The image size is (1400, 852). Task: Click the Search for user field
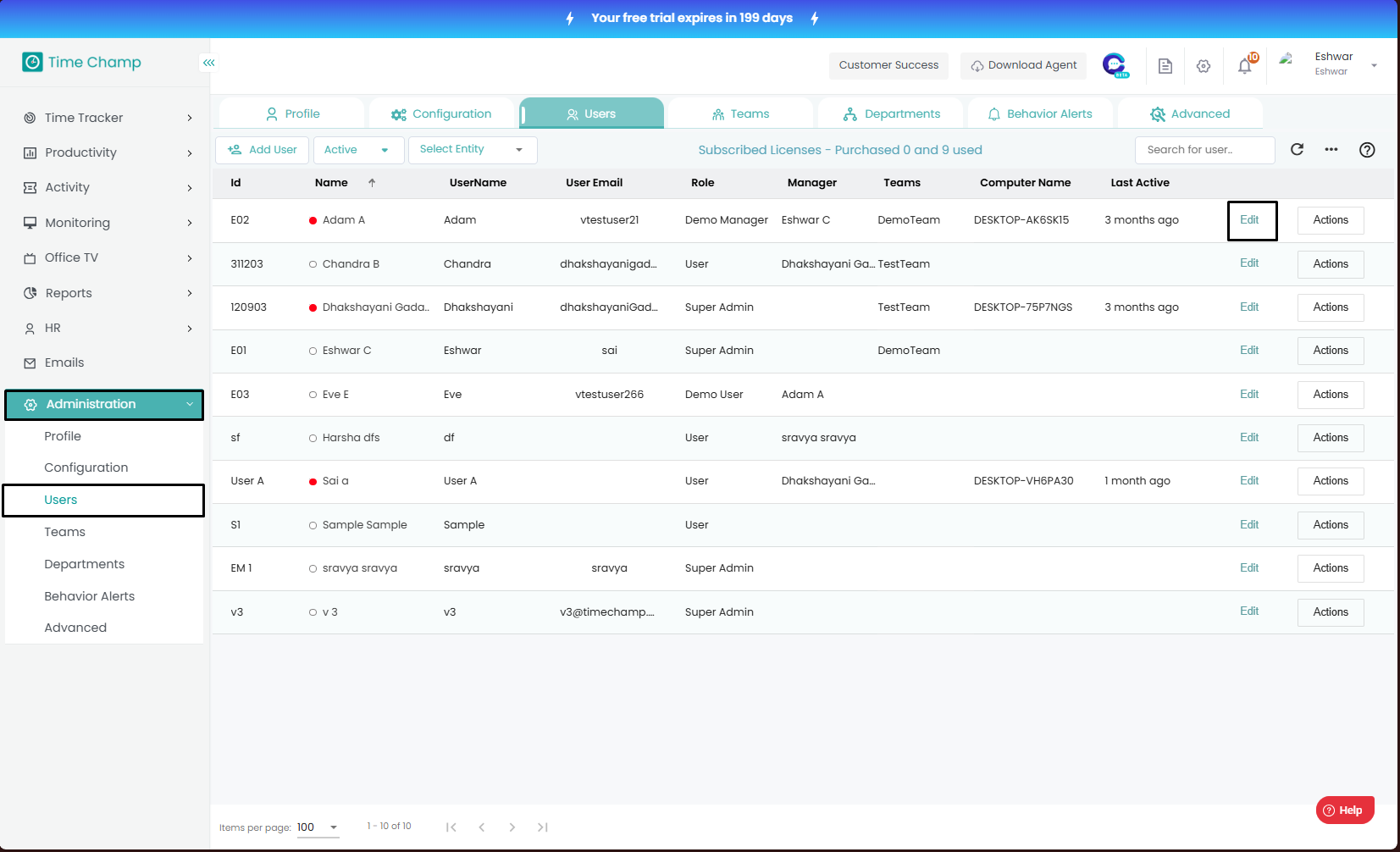(x=1204, y=150)
